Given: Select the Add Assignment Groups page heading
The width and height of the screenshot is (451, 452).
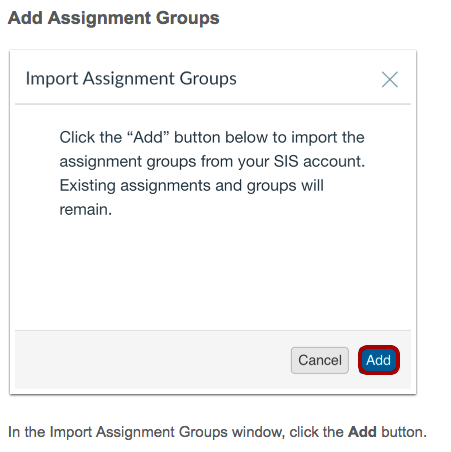Looking at the screenshot, I should point(114,18).
